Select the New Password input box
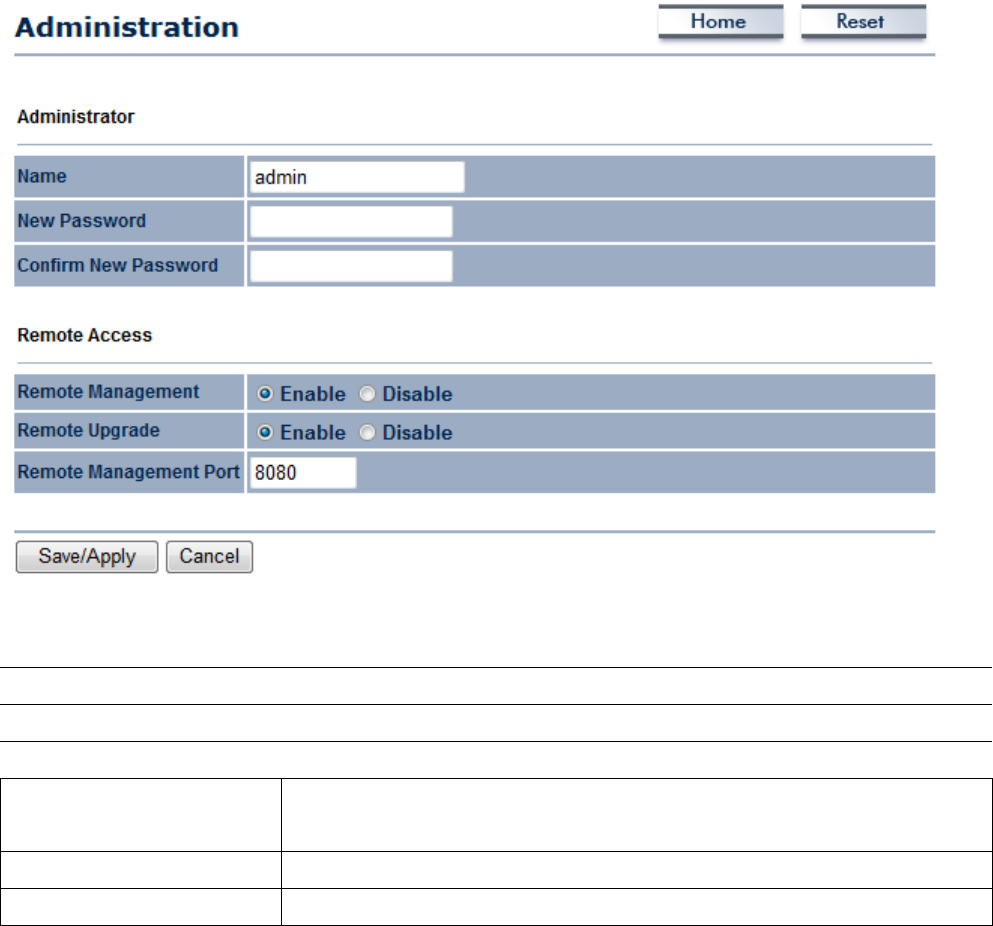Screen dimensions: 993x926 [351, 222]
